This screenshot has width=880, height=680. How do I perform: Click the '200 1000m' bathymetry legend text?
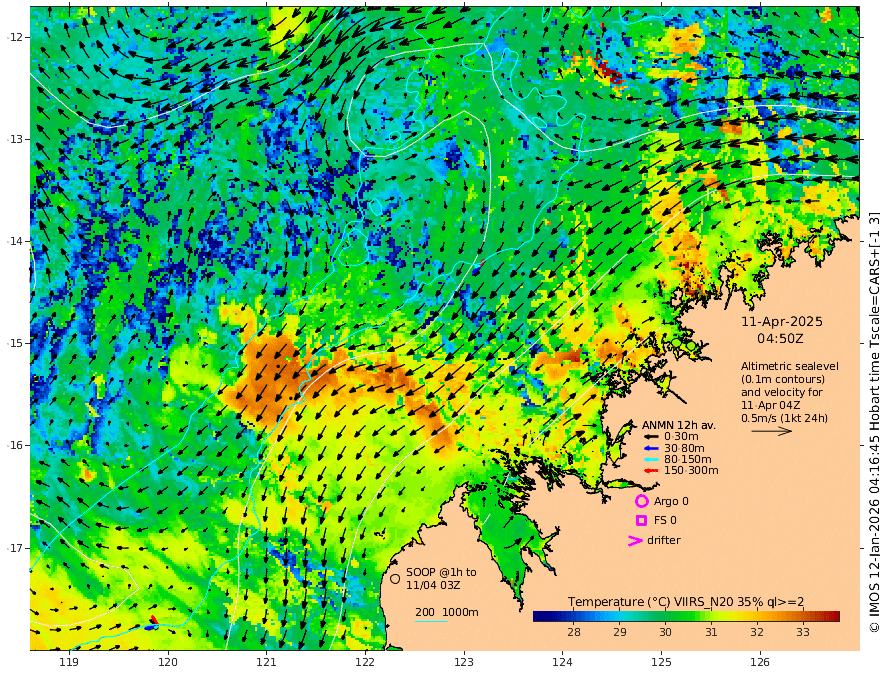(x=447, y=612)
